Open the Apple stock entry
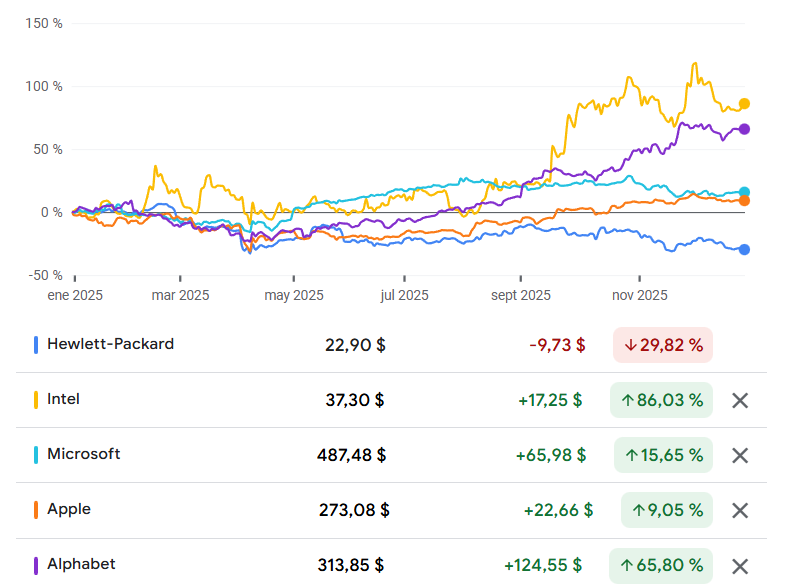The image size is (798, 587). pyautogui.click(x=68, y=509)
